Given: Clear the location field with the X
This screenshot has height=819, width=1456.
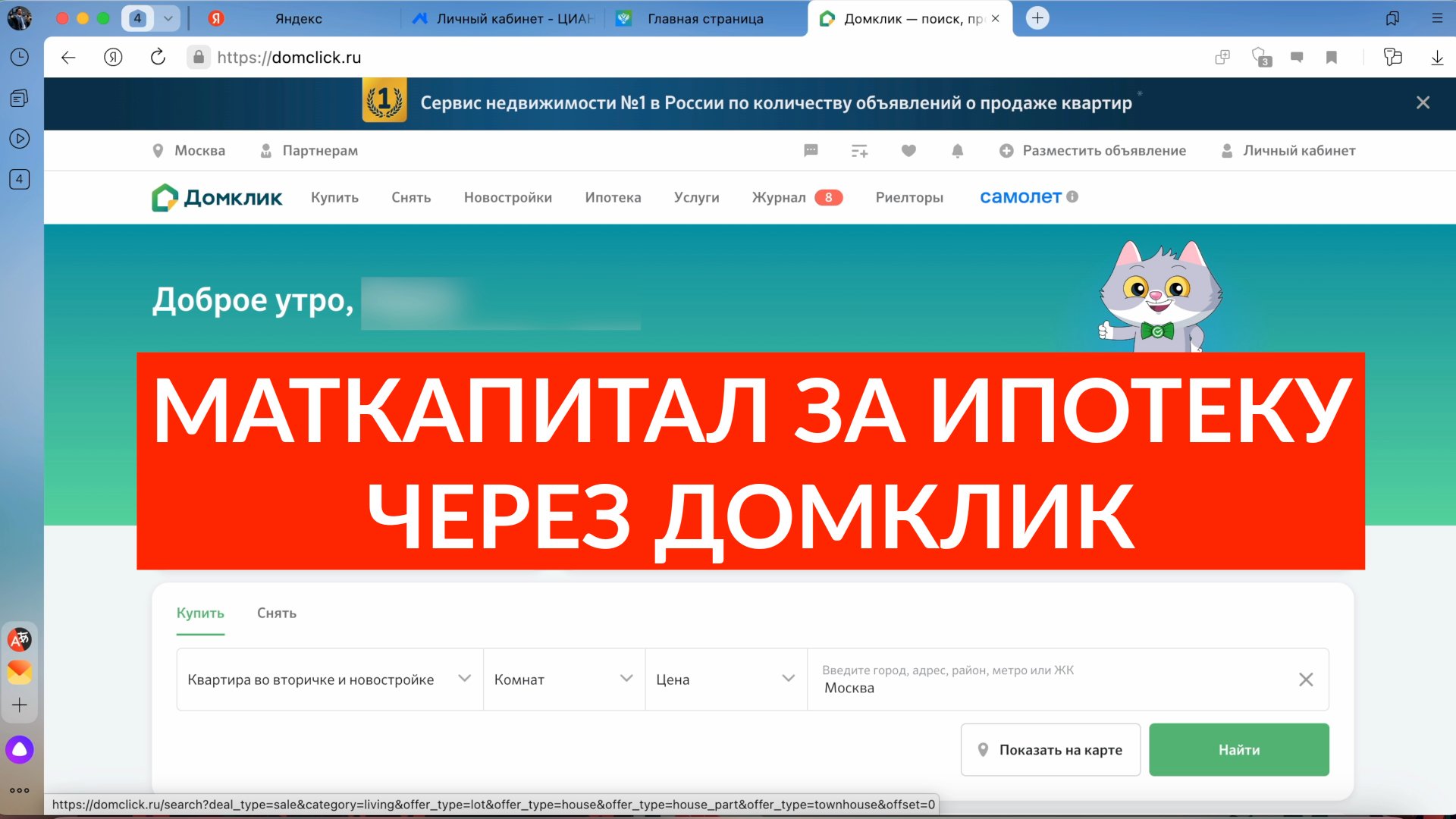Looking at the screenshot, I should [1306, 679].
